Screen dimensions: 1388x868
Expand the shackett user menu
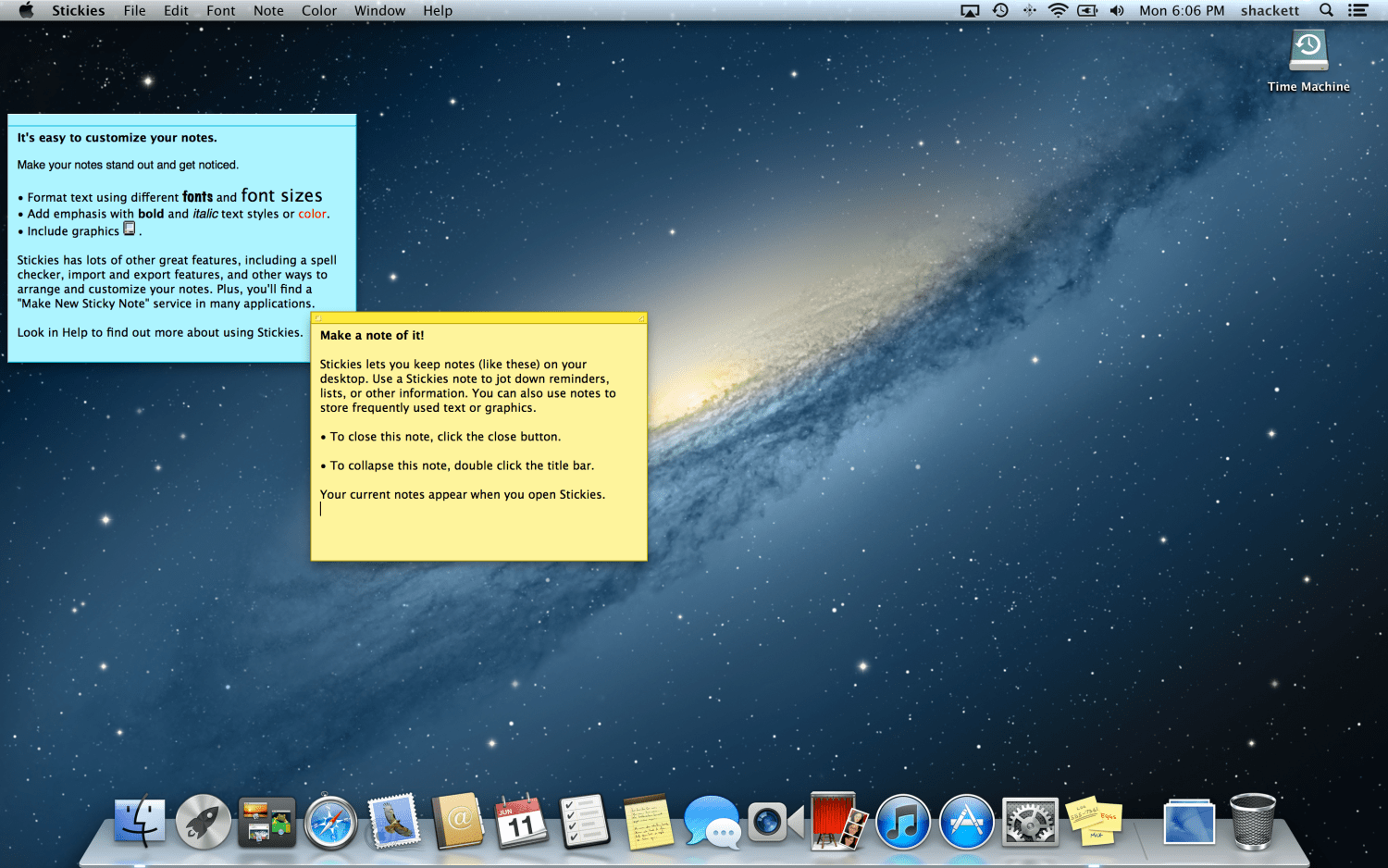1270,10
